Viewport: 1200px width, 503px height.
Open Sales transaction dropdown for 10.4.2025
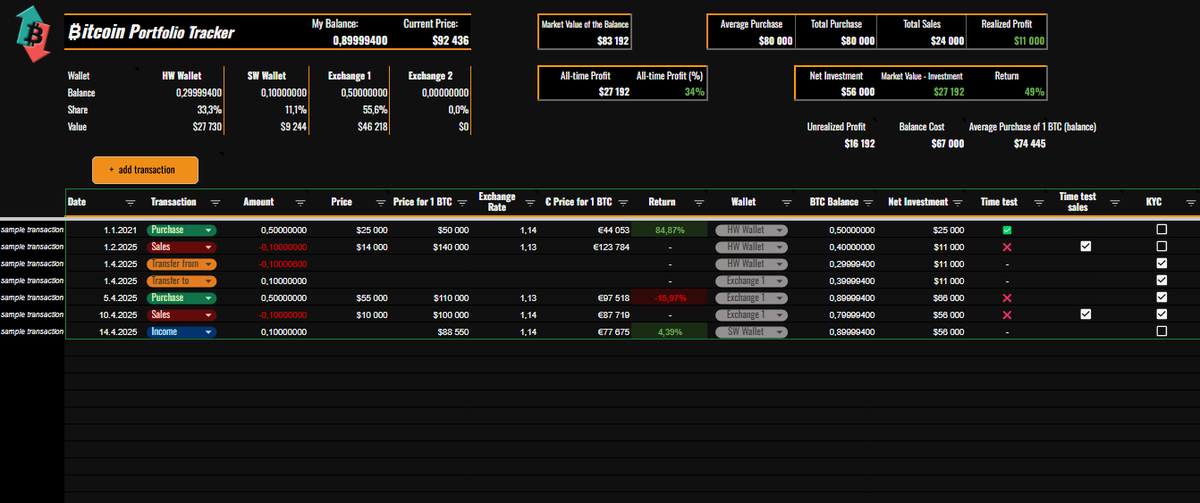pyautogui.click(x=181, y=314)
